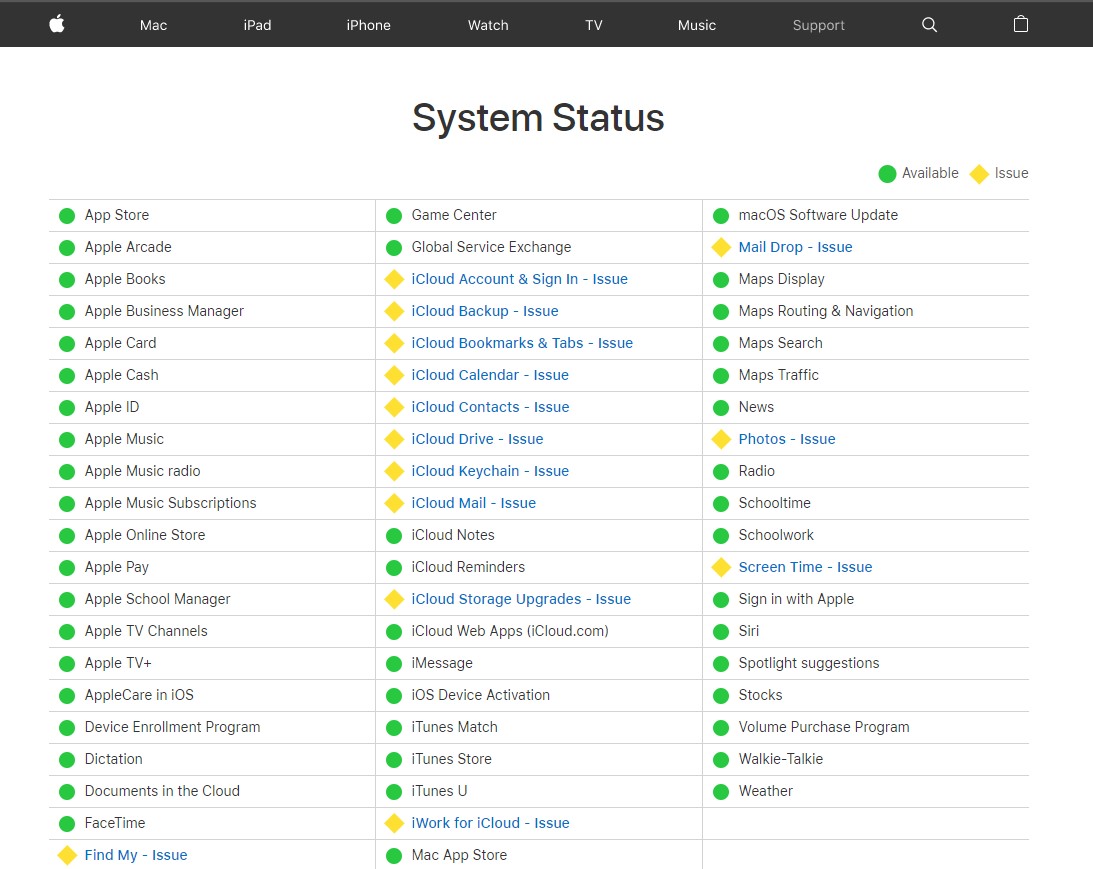This screenshot has height=869, width=1093.
Task: Open the iPhone menu
Action: (368, 25)
